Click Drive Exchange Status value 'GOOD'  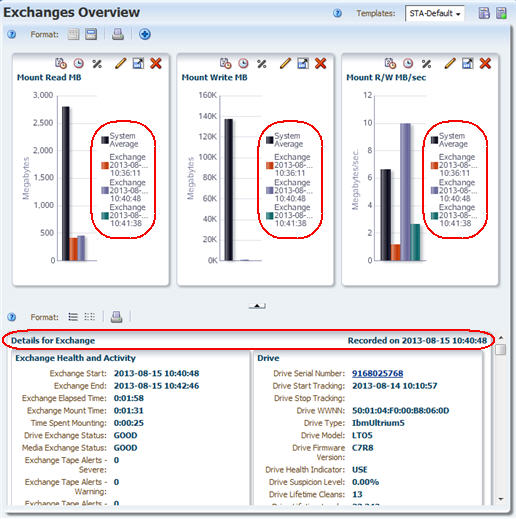pos(125,435)
